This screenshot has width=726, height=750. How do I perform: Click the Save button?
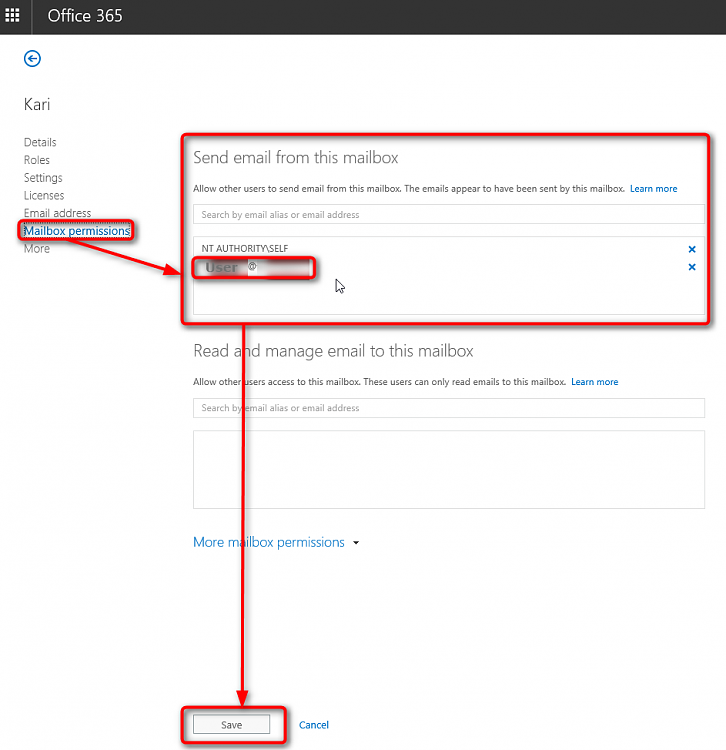click(231, 725)
